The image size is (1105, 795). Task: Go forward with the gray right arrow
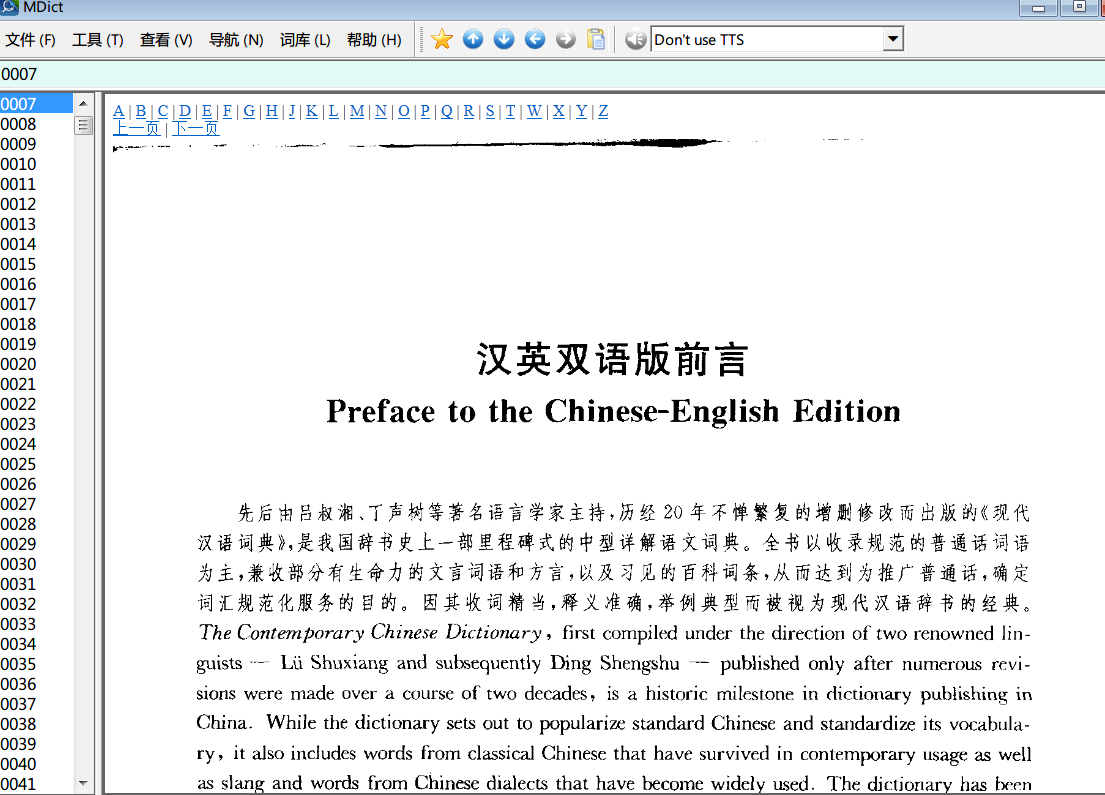(565, 39)
